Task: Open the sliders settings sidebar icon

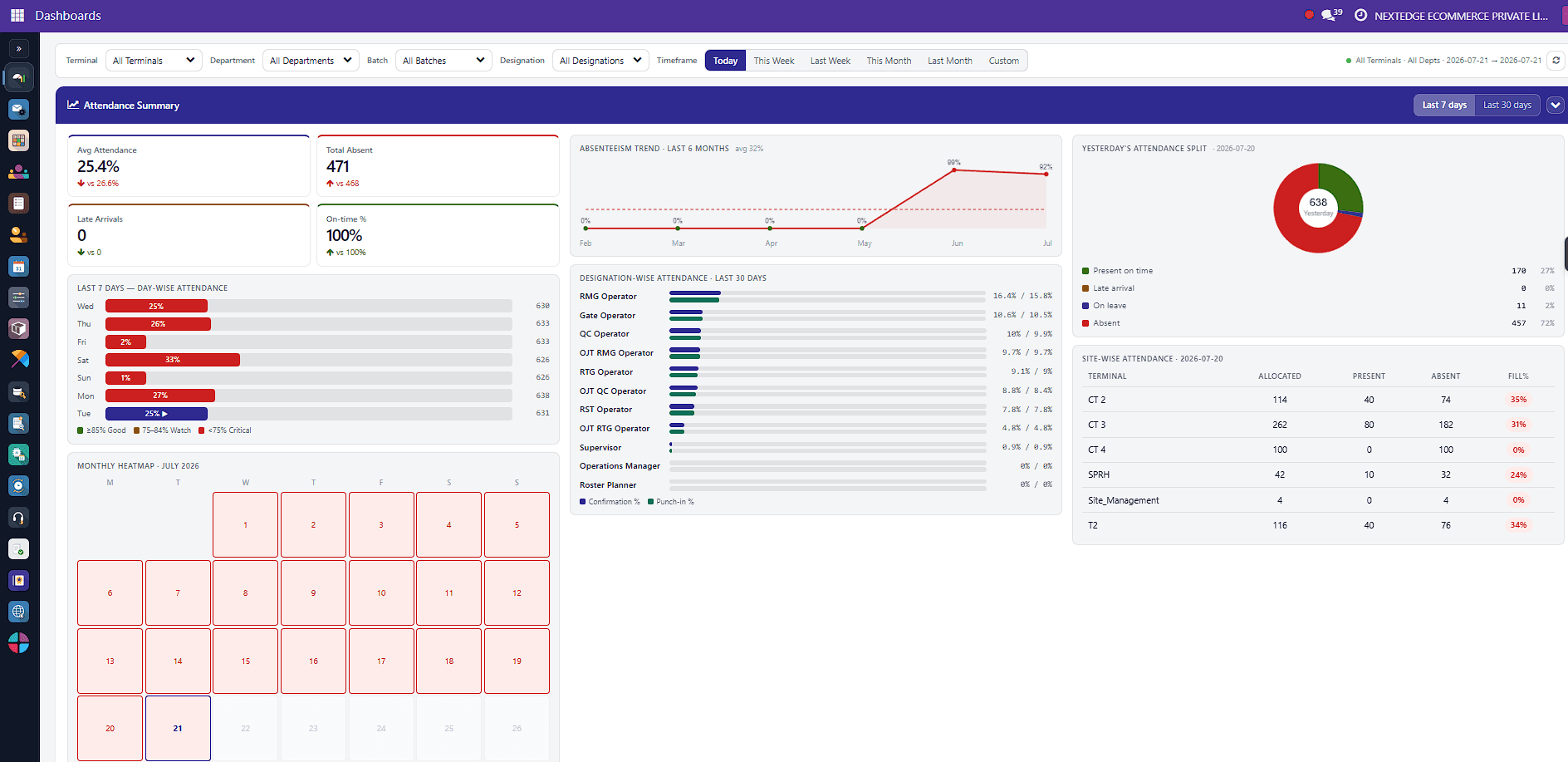Action: (18, 297)
